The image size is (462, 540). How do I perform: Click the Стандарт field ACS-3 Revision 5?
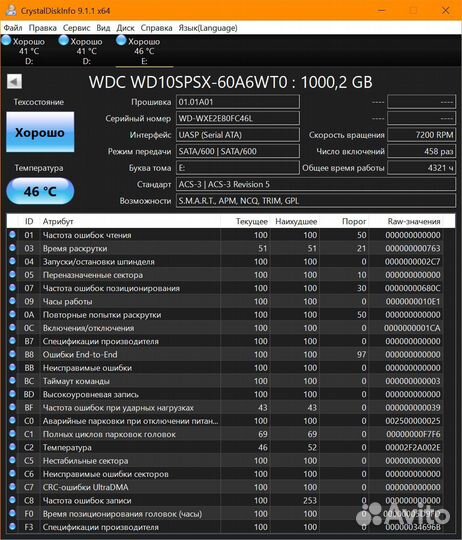[x=316, y=185]
